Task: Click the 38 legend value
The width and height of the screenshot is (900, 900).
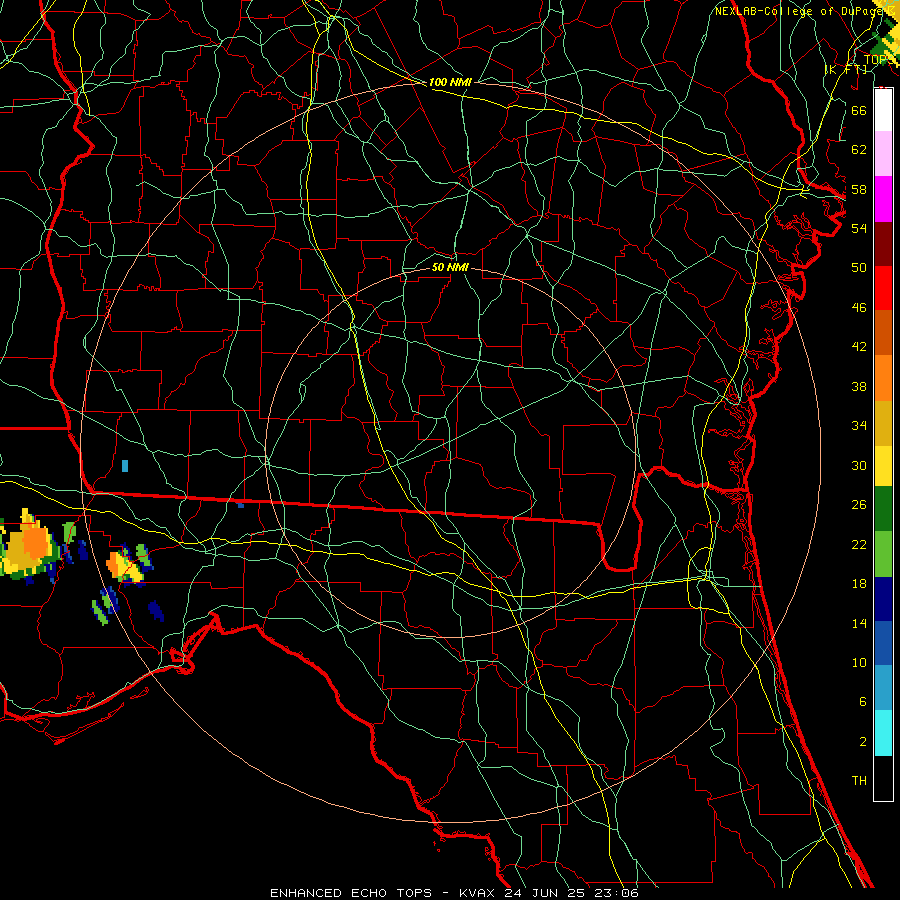Action: tap(859, 386)
